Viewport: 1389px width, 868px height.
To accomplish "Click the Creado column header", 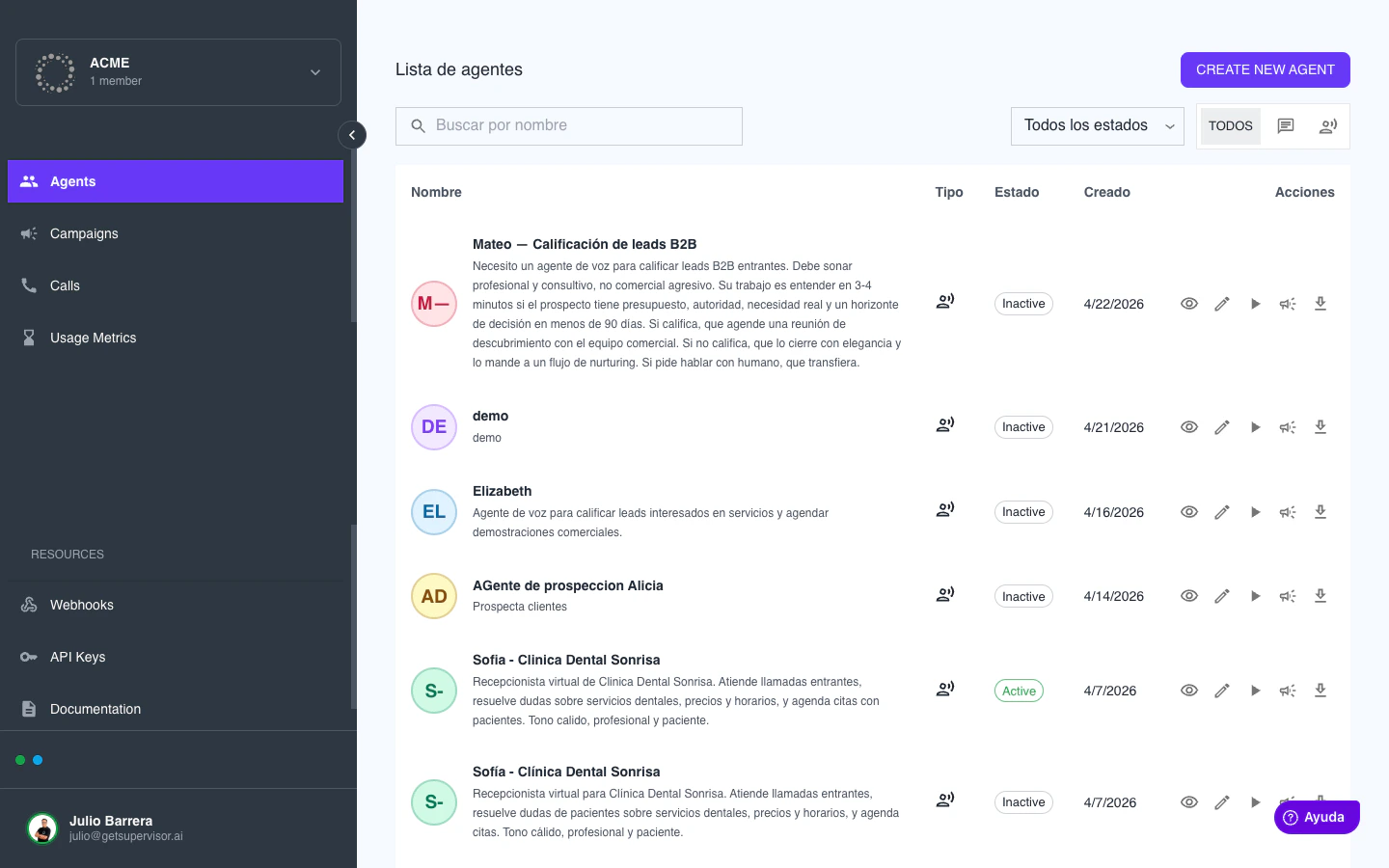I will tap(1106, 192).
